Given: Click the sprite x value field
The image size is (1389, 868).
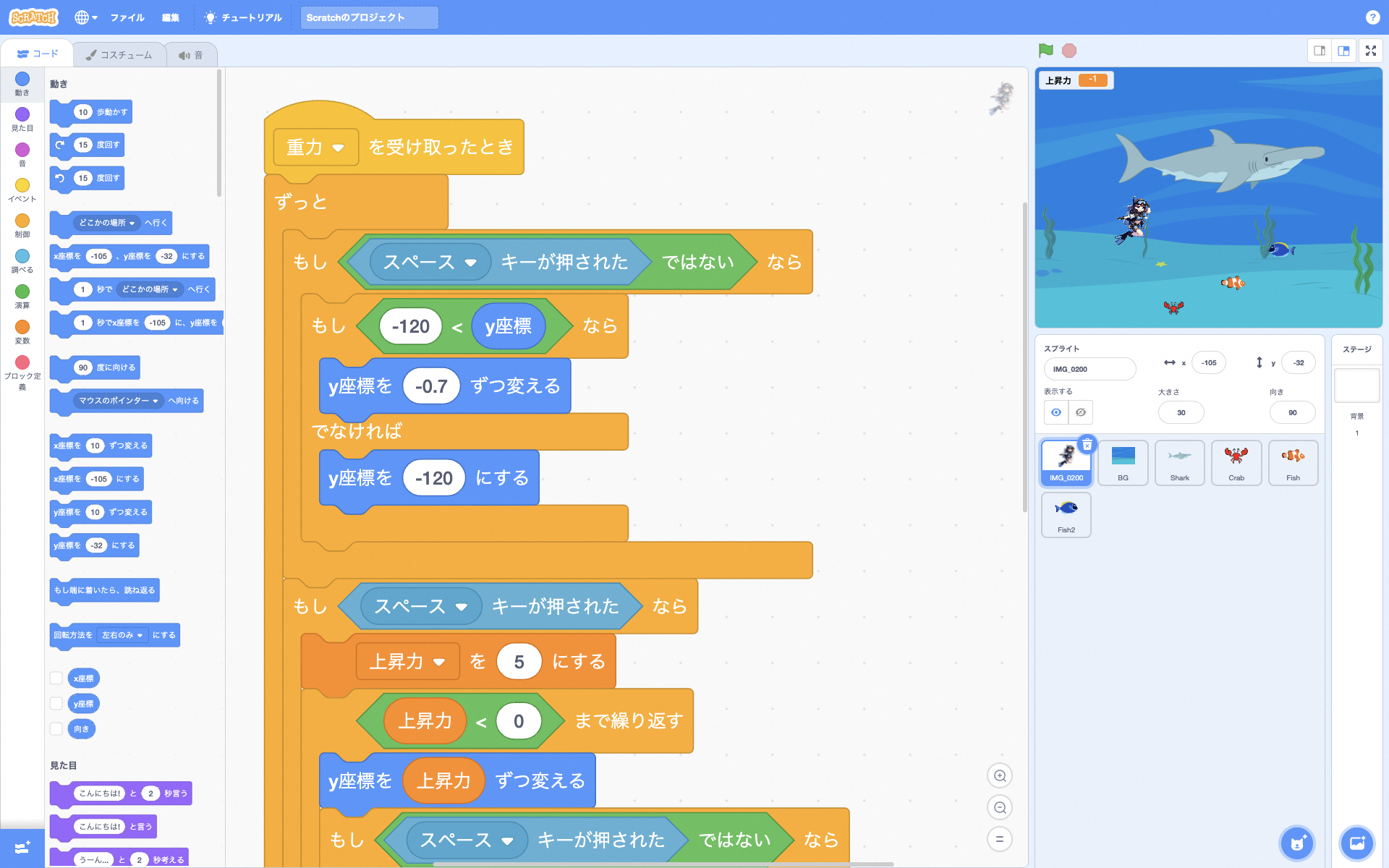Looking at the screenshot, I should (x=1209, y=362).
